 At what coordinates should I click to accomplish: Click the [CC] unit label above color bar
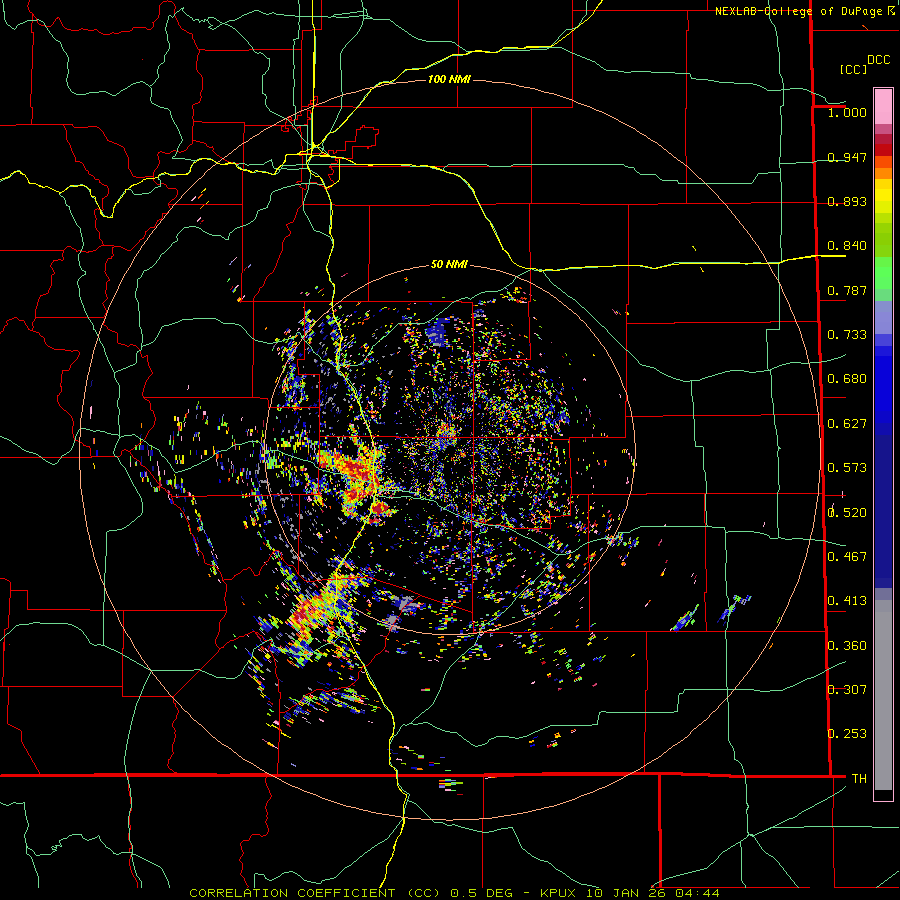pyautogui.click(x=853, y=69)
